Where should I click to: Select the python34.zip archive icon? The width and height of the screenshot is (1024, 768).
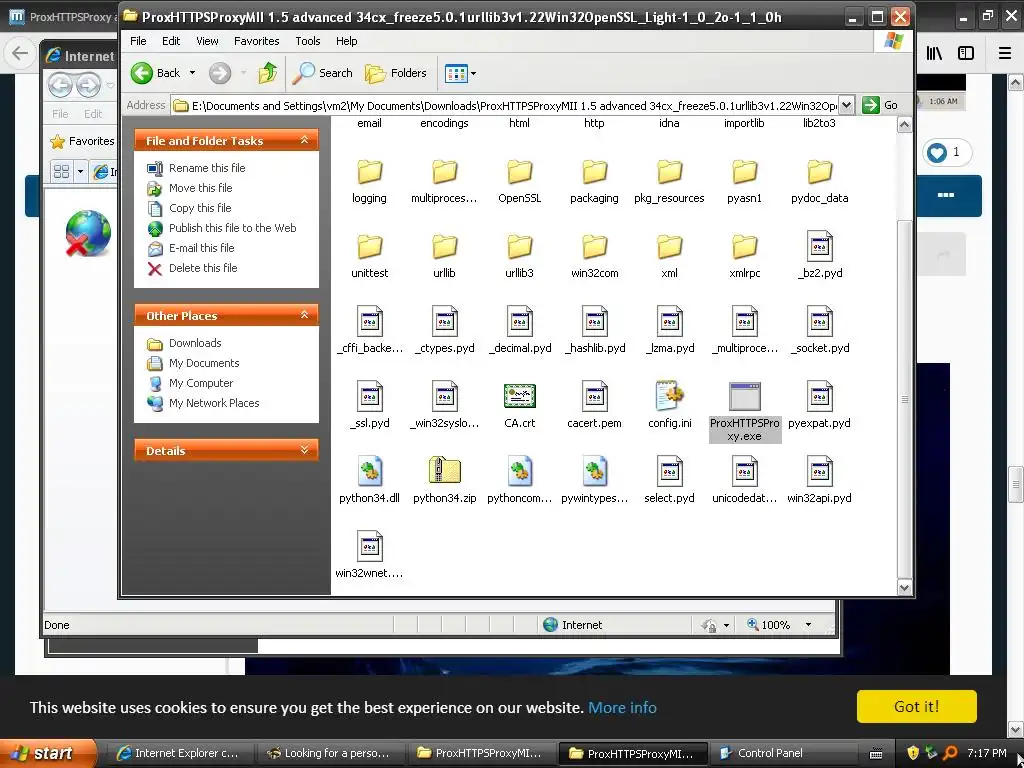point(445,471)
